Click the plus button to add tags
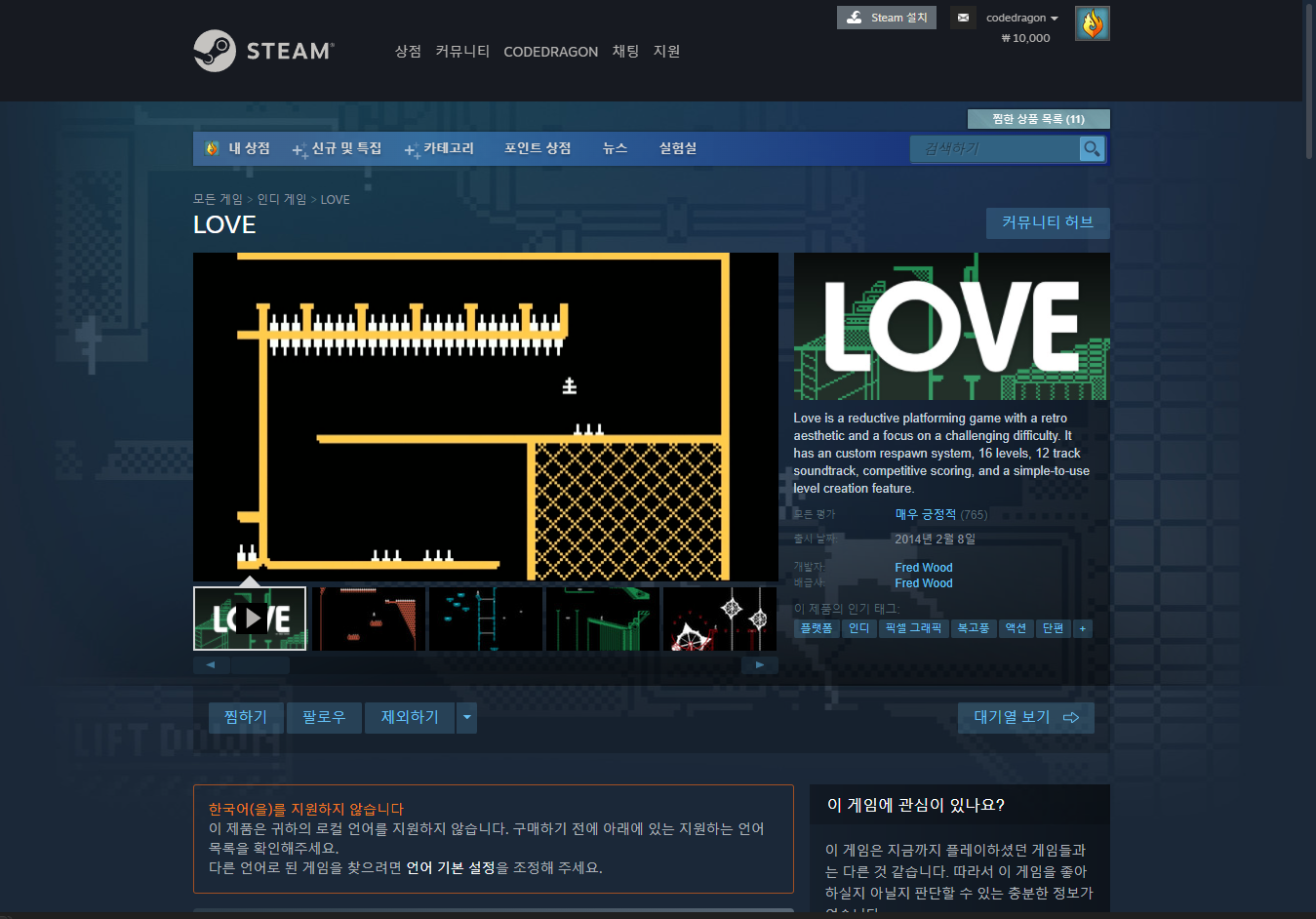The image size is (1316, 919). pos(1082,628)
